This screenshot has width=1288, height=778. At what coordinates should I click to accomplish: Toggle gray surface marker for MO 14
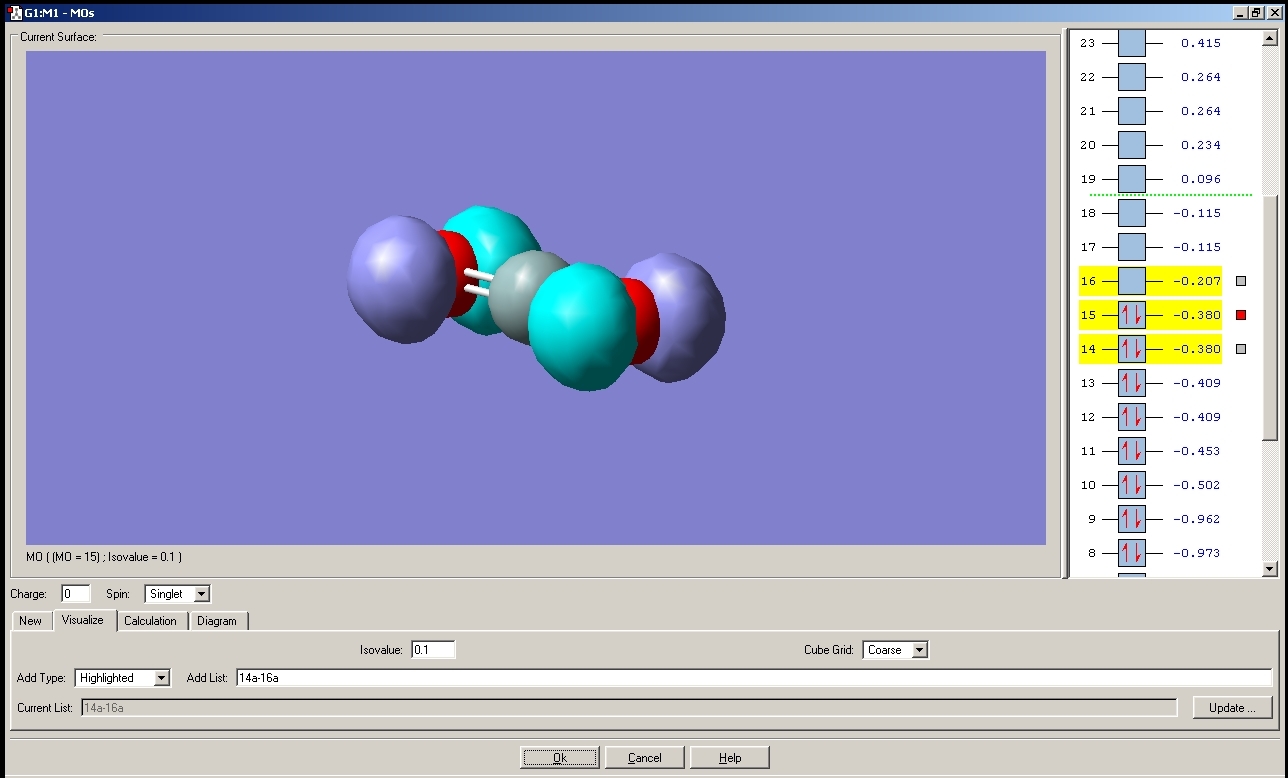pyautogui.click(x=1241, y=349)
